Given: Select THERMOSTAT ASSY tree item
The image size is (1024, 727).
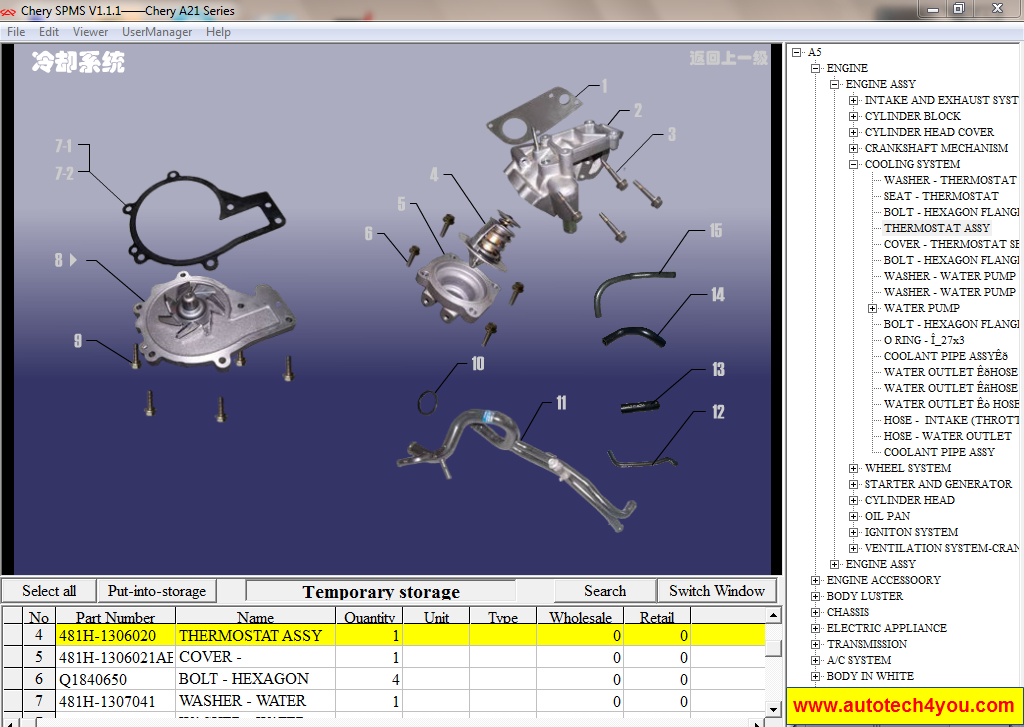Looking at the screenshot, I should [x=936, y=228].
